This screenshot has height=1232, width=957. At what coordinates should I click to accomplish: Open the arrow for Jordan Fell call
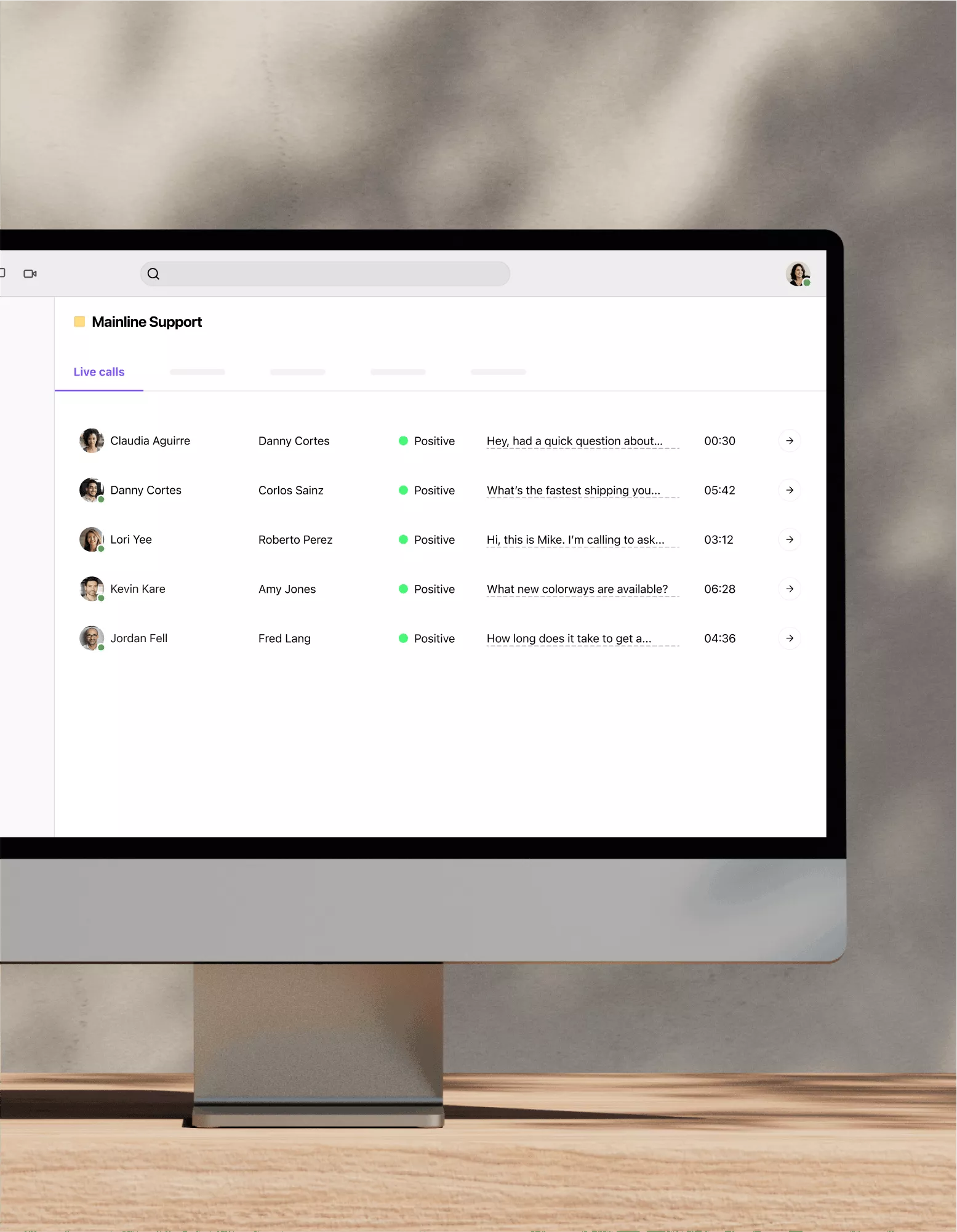point(790,638)
